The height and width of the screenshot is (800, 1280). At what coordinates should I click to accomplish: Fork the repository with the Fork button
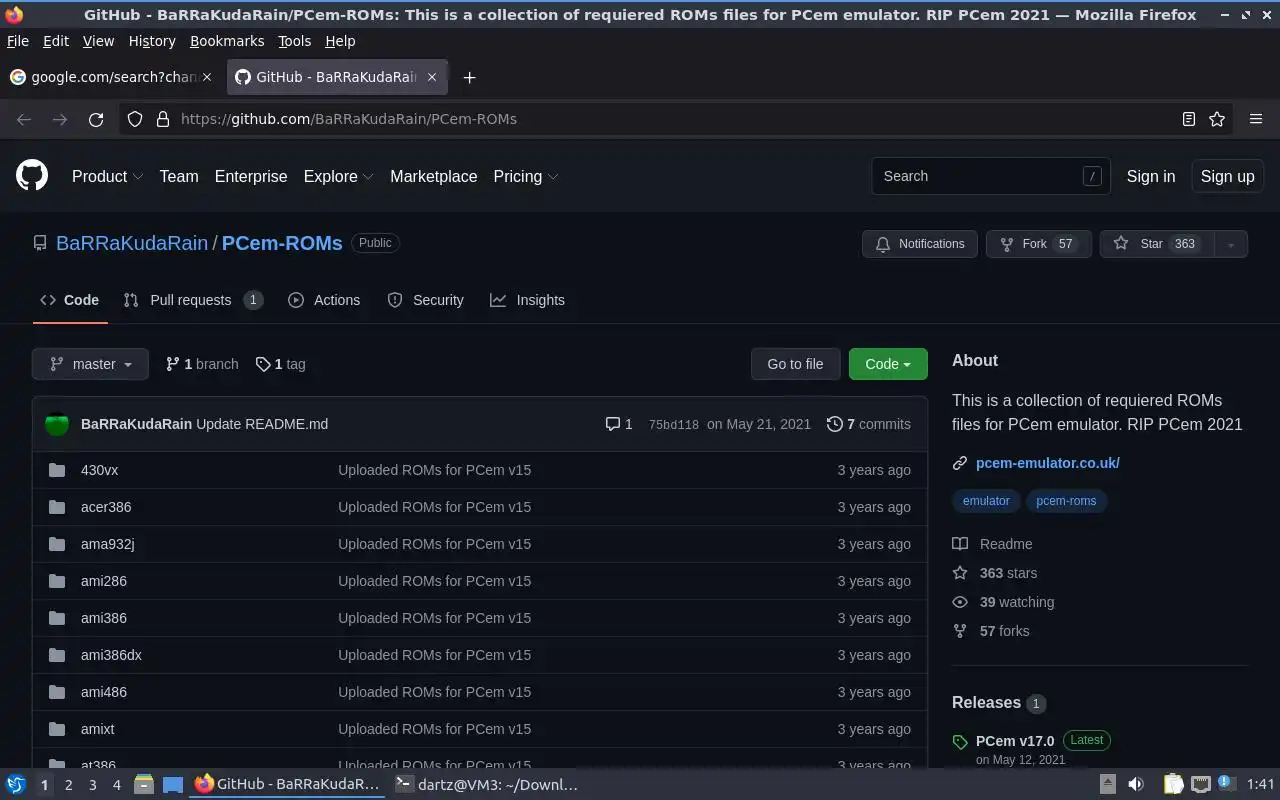(1039, 244)
